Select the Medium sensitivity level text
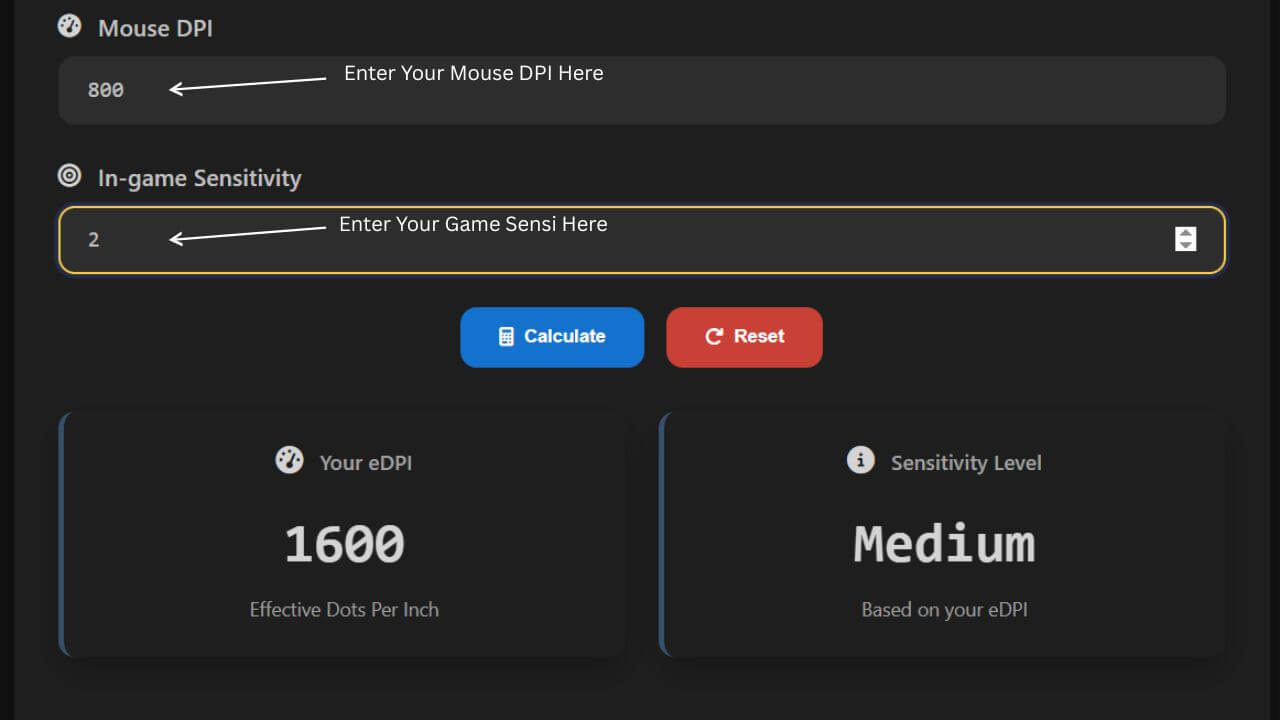 [x=944, y=542]
